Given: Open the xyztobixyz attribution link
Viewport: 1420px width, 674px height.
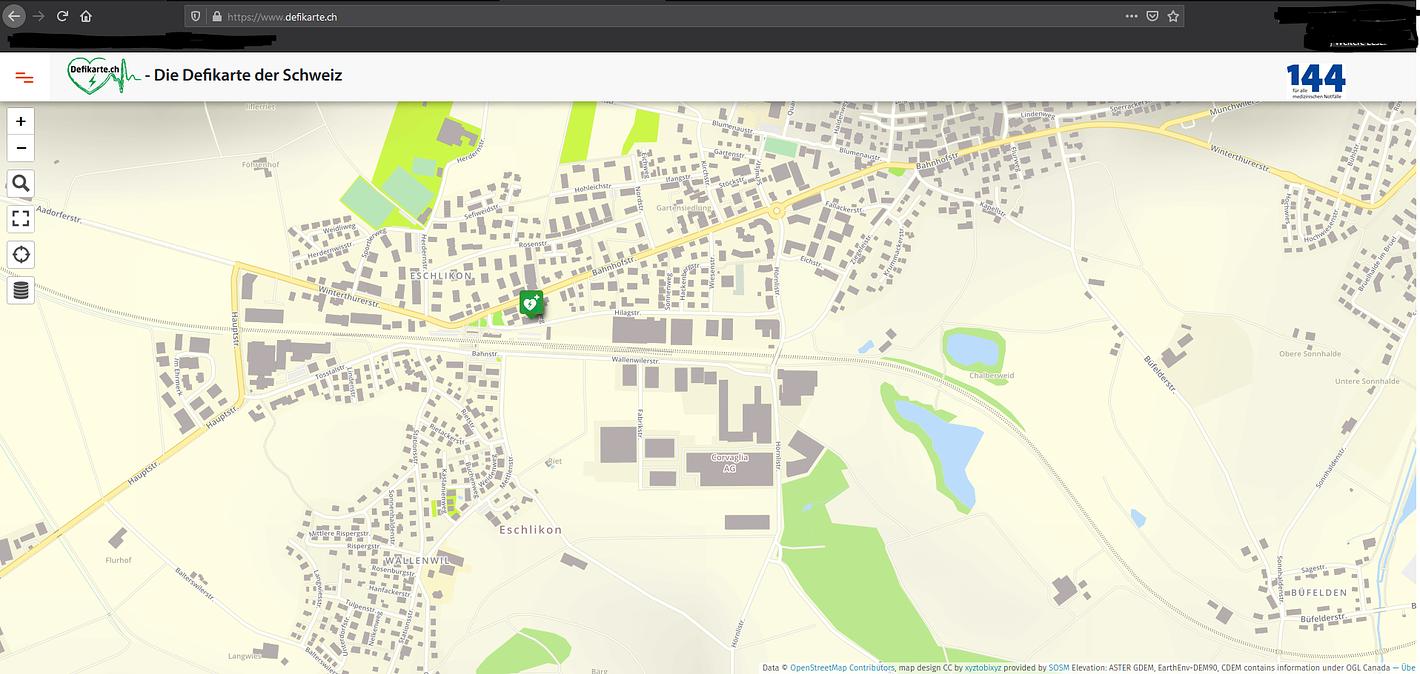Looking at the screenshot, I should [987, 668].
